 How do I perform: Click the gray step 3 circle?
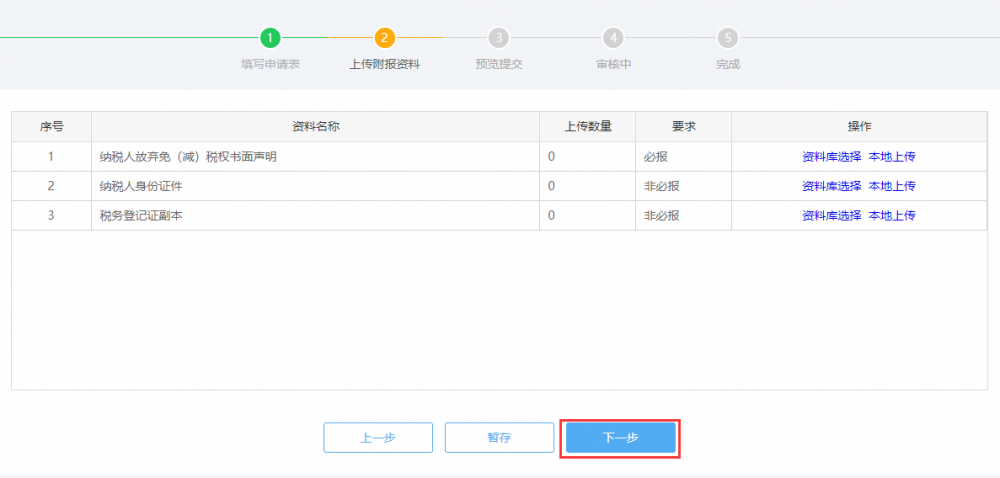pos(498,38)
